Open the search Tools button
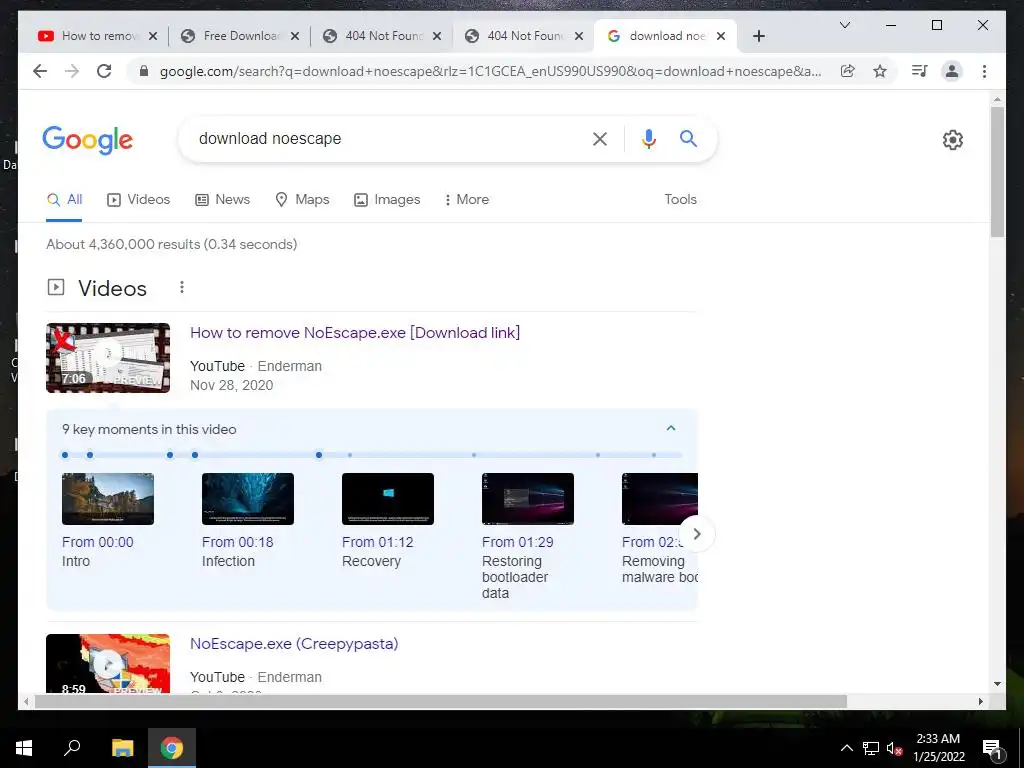 pos(680,200)
